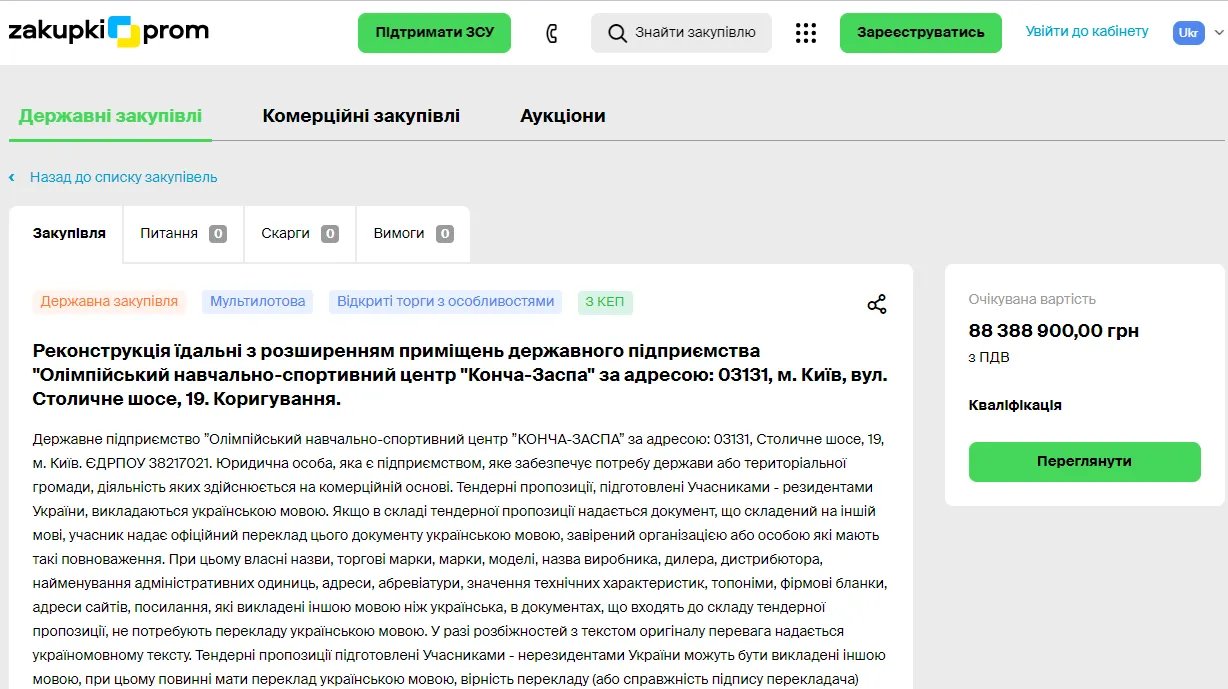
Task: Click the Назад до списку закупівель link
Action: [122, 176]
